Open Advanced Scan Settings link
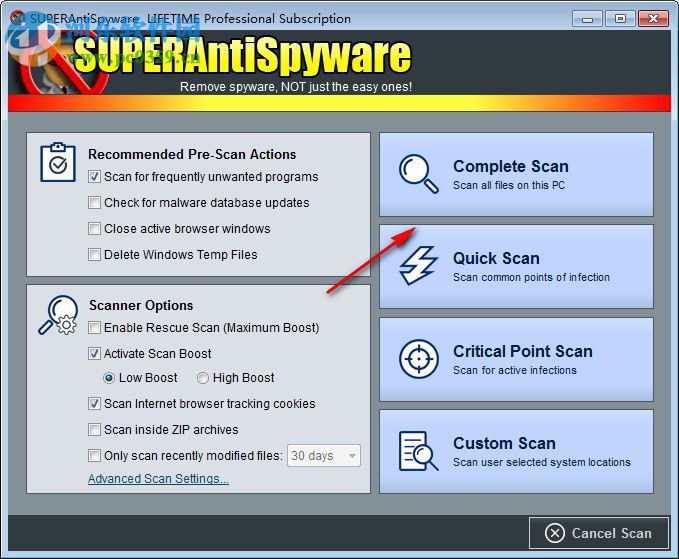679x559 pixels. (x=158, y=478)
